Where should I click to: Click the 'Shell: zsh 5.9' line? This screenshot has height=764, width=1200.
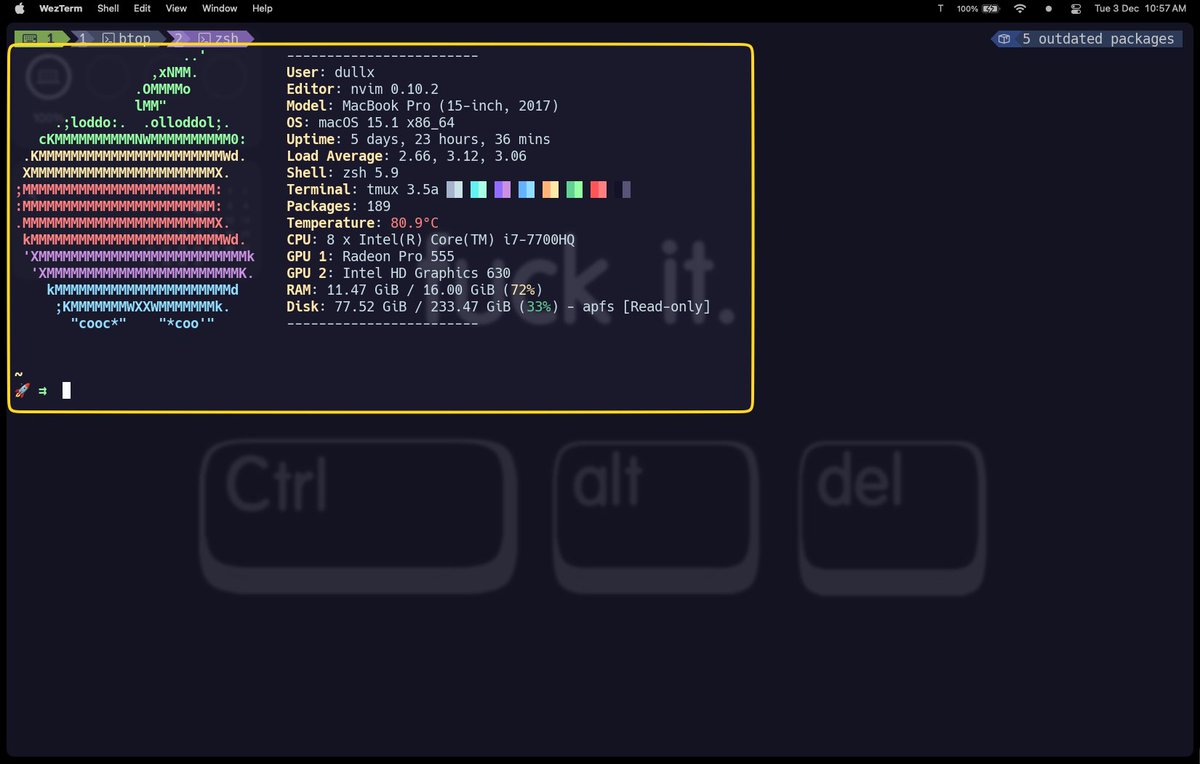pos(342,172)
